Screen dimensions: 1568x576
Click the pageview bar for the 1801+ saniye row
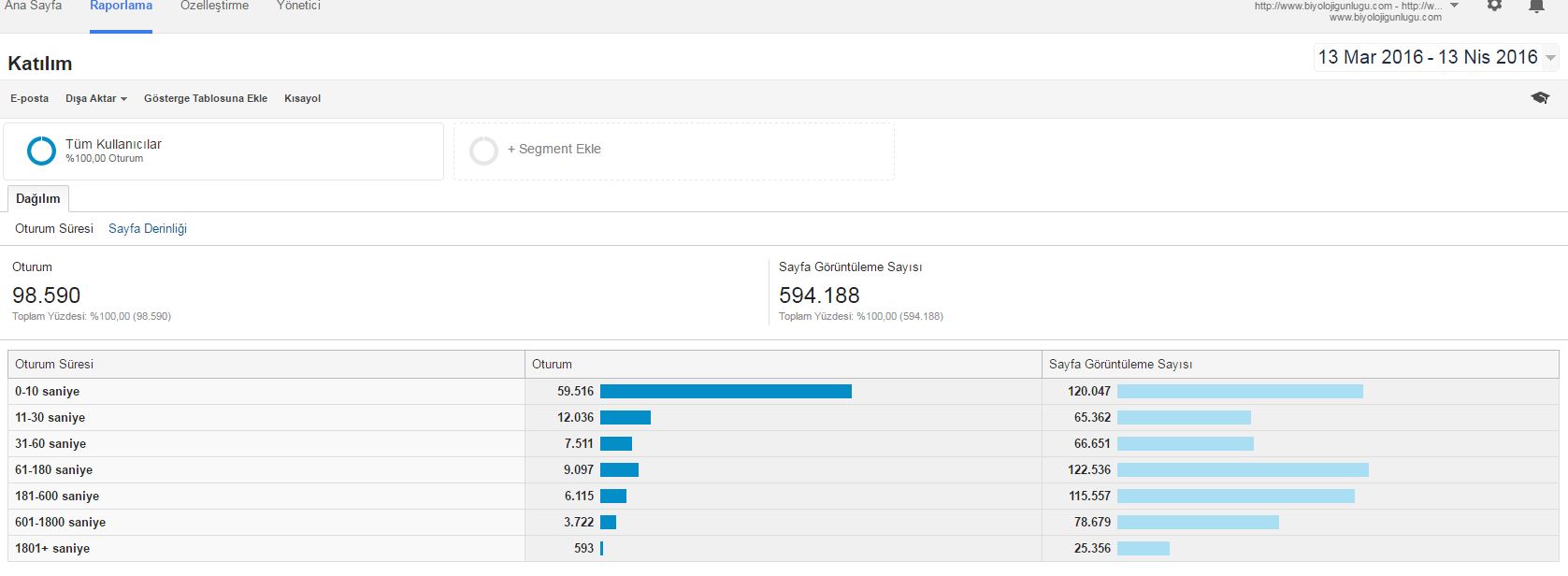click(x=1144, y=548)
